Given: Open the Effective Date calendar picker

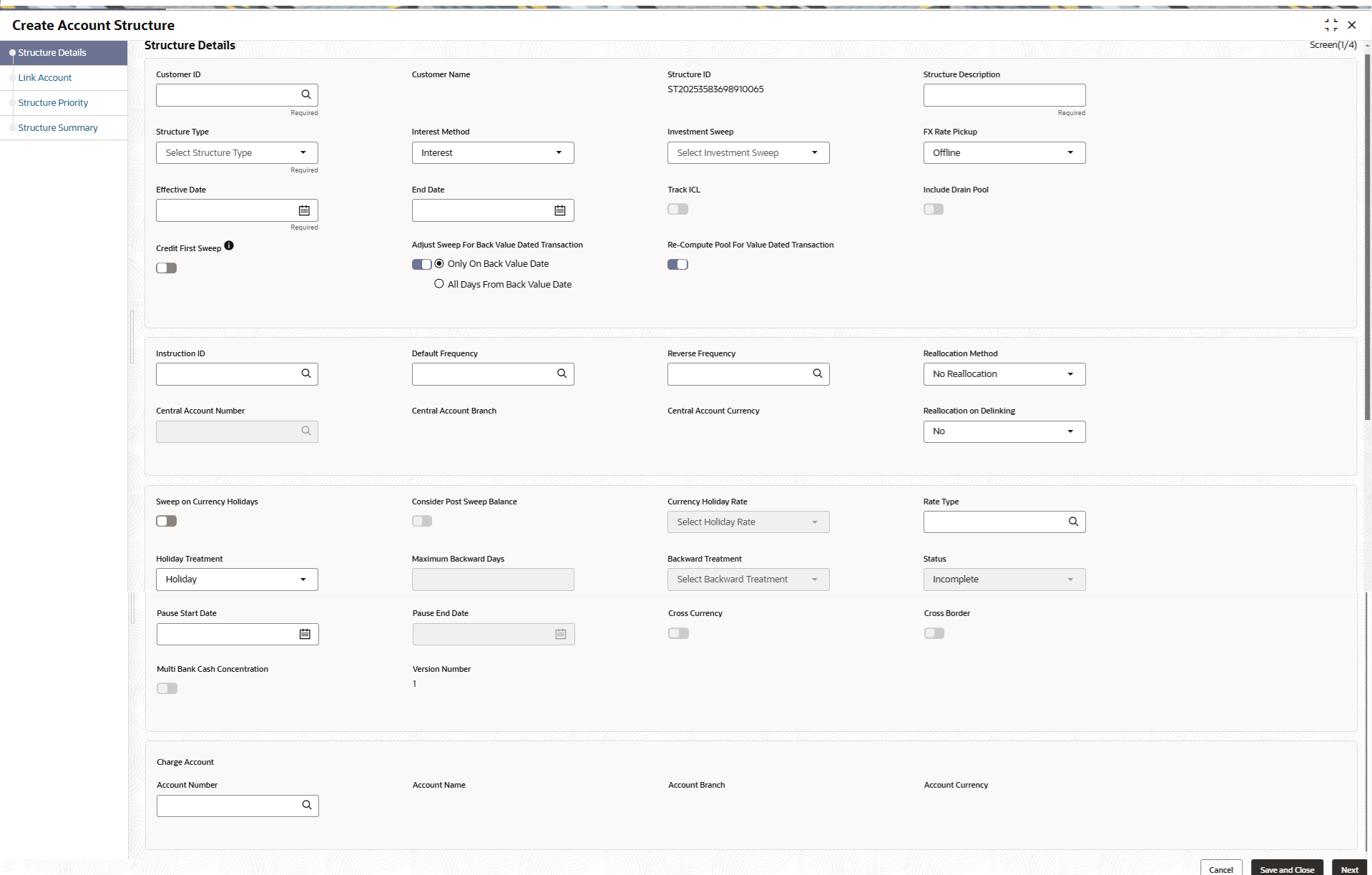Looking at the screenshot, I should tap(304, 210).
